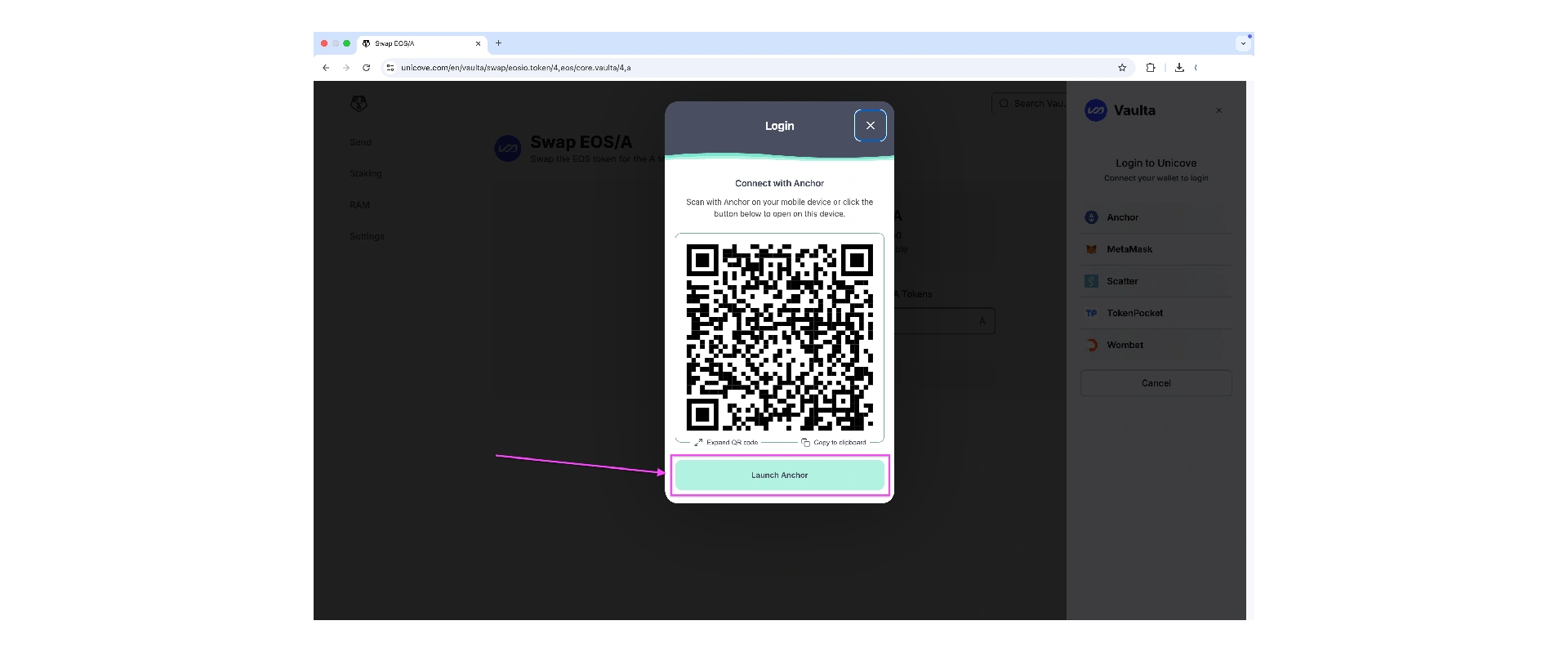Go forward in browser
This screenshot has width=1568, height=652.
pos(346,68)
